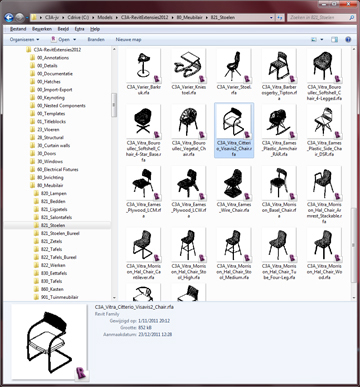The image size is (360, 387).
Task: Open the address bar history dropdown arrow
Action: coord(271,17)
